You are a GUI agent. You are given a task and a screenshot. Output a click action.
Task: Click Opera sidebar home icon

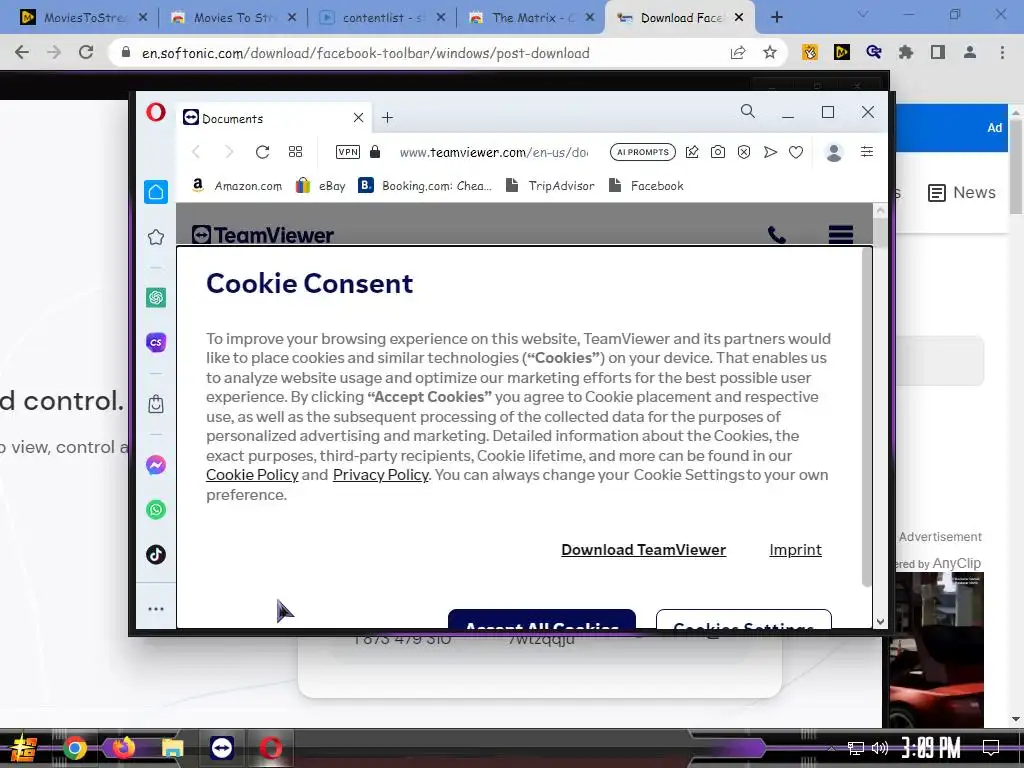coord(156,192)
